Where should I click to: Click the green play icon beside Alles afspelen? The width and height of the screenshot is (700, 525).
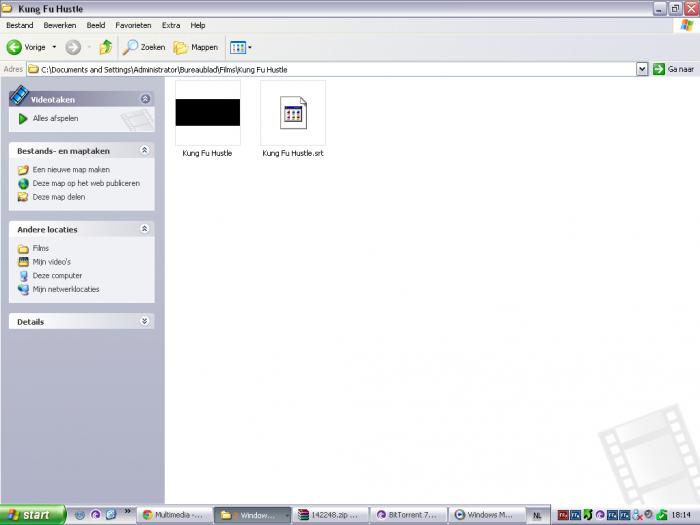(23, 119)
